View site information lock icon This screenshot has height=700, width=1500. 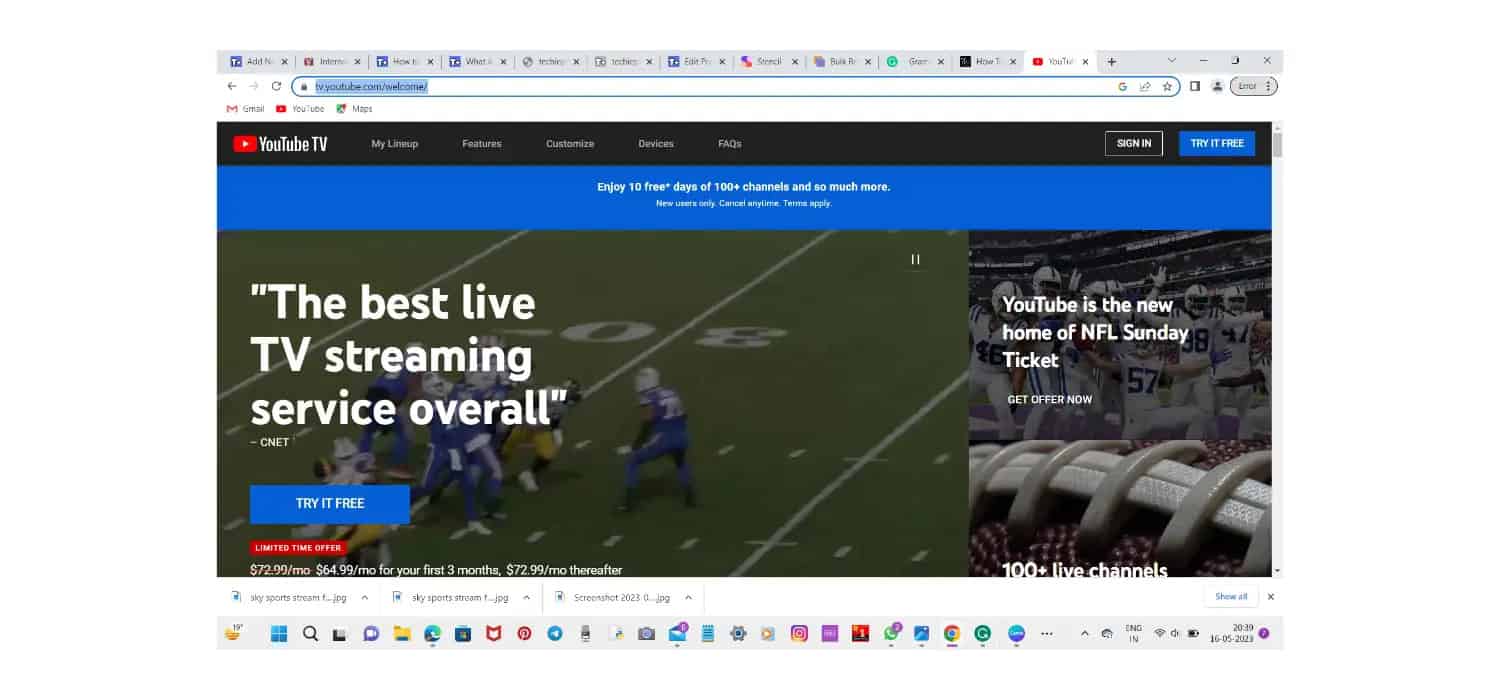[304, 87]
